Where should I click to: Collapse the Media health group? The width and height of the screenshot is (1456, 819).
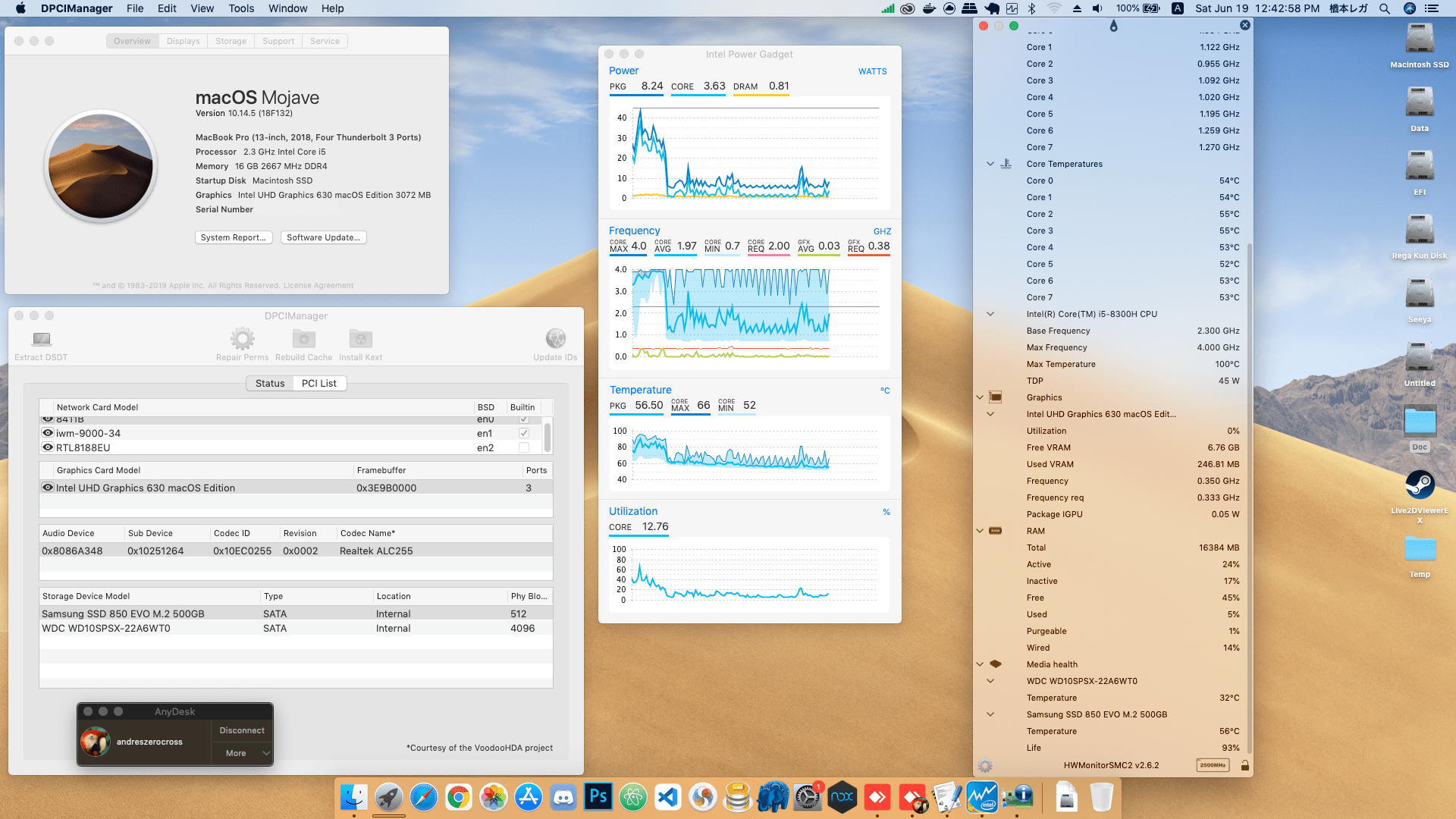[980, 664]
